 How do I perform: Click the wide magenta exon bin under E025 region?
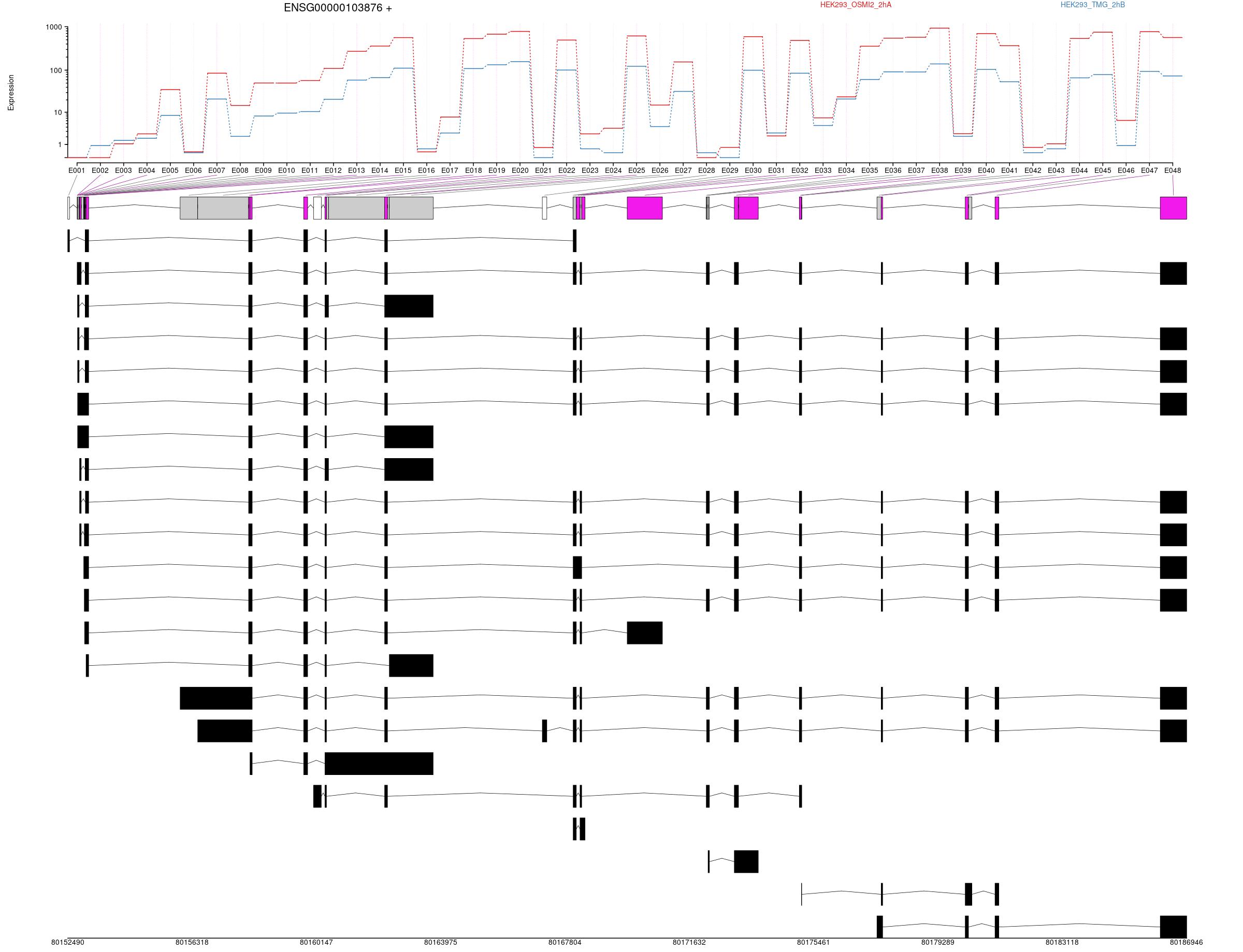[x=644, y=208]
